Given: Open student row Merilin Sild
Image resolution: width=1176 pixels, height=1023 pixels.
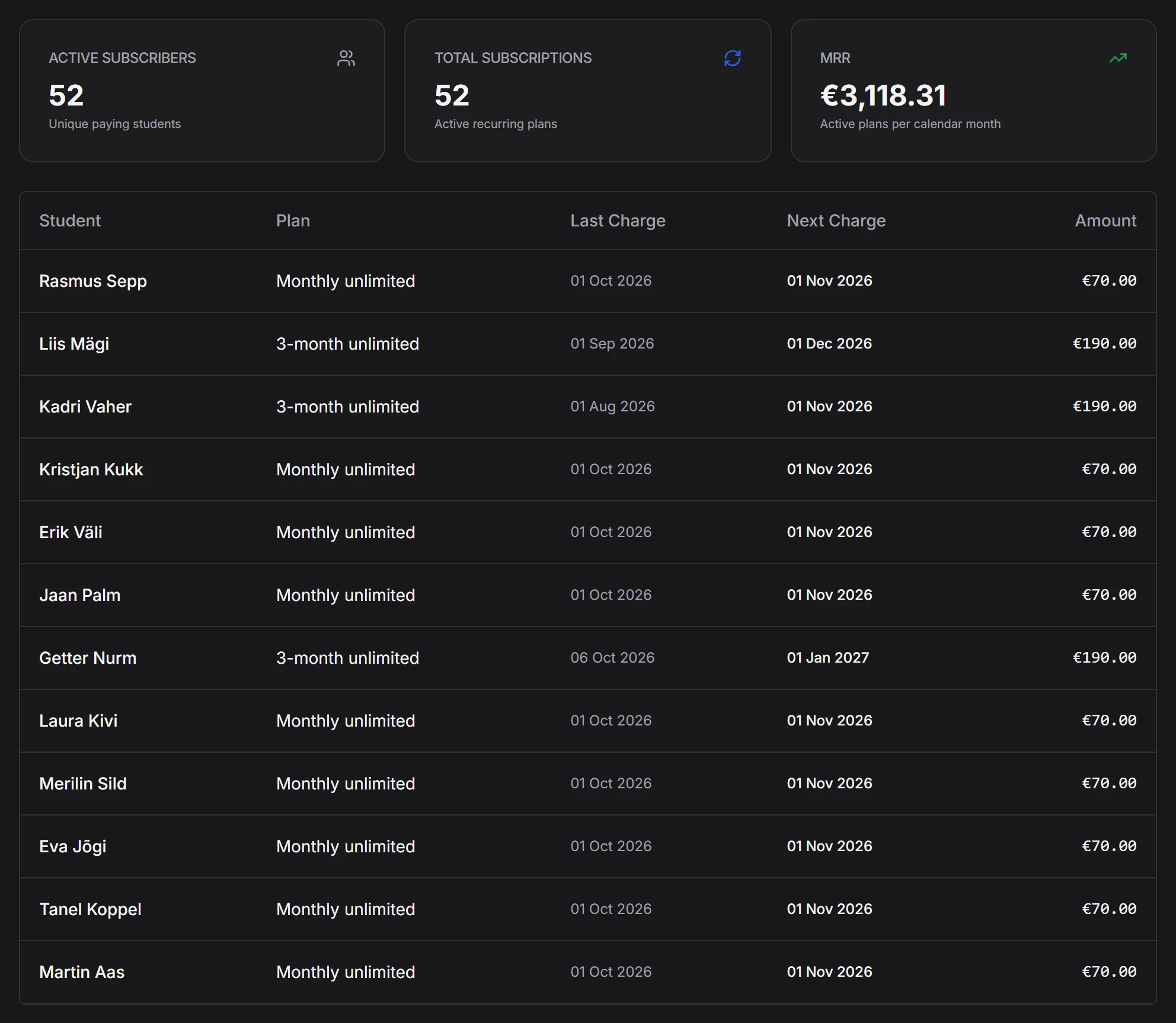Looking at the screenshot, I should [x=588, y=784].
